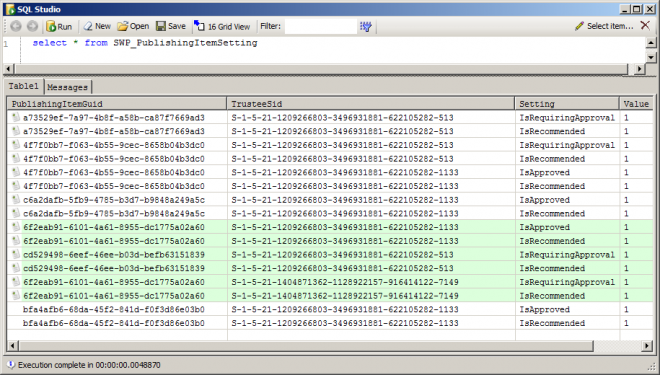
Task: Close the SQL Studio window
Action: click(x=649, y=9)
